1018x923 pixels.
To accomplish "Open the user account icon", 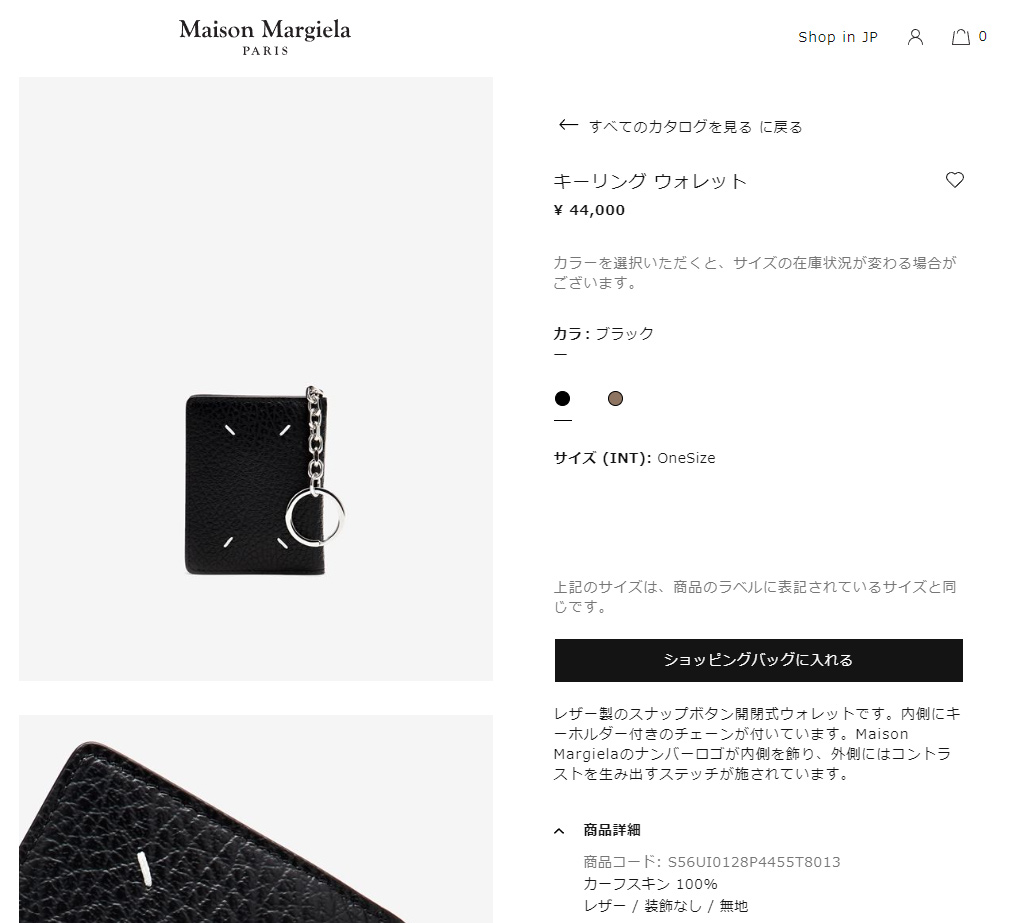I will click(x=915, y=37).
